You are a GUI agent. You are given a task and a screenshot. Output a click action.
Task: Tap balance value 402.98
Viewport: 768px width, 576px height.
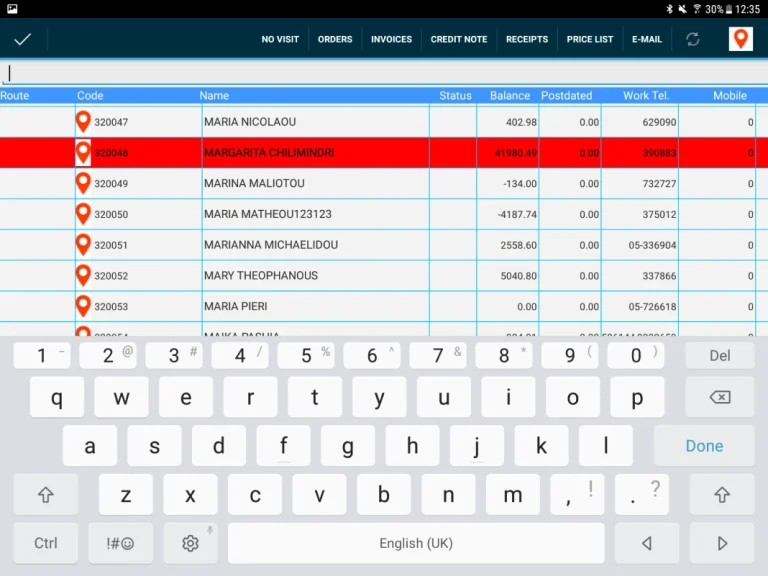pyautogui.click(x=521, y=122)
